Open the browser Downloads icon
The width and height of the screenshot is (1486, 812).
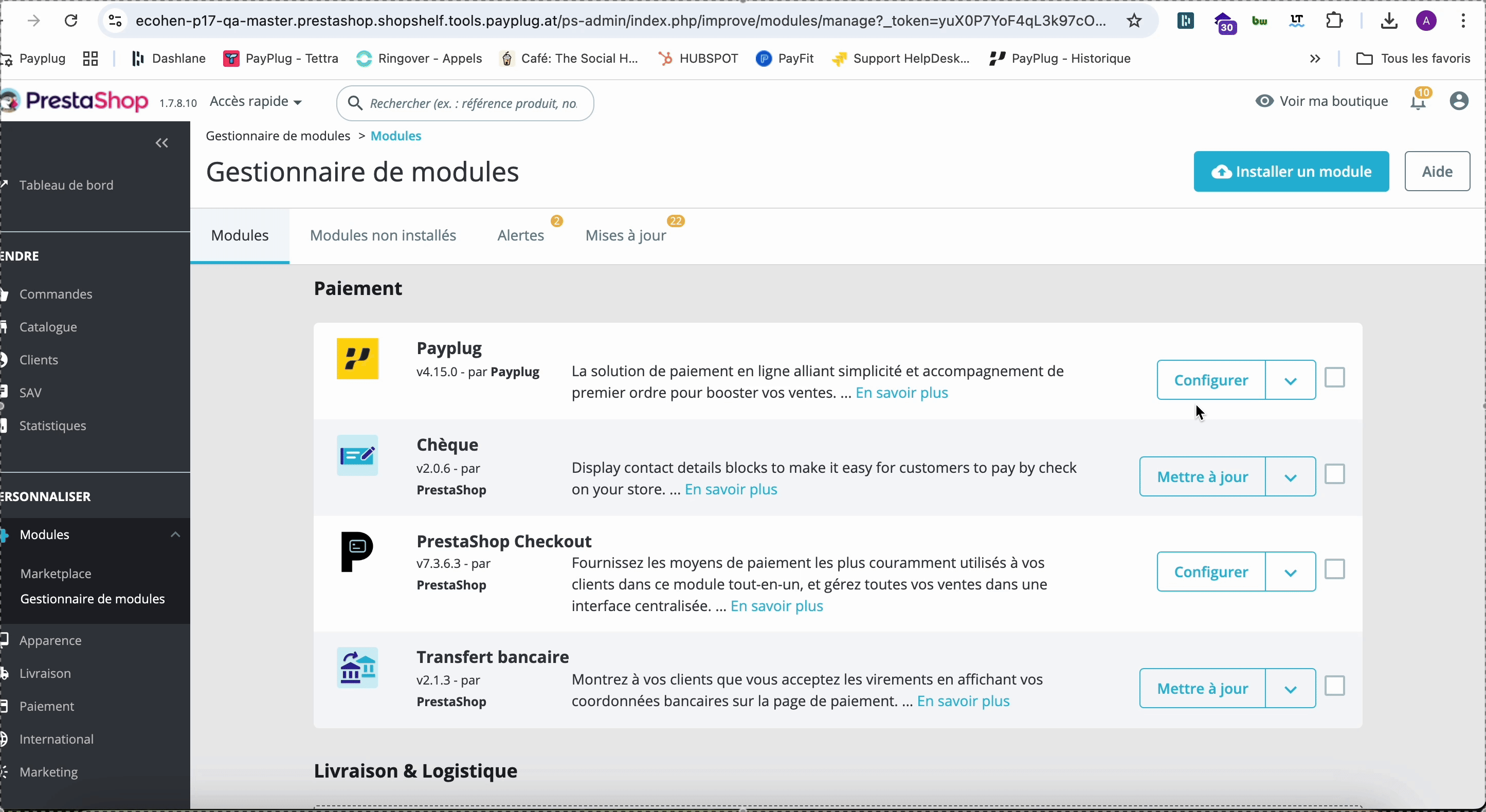1389,22
